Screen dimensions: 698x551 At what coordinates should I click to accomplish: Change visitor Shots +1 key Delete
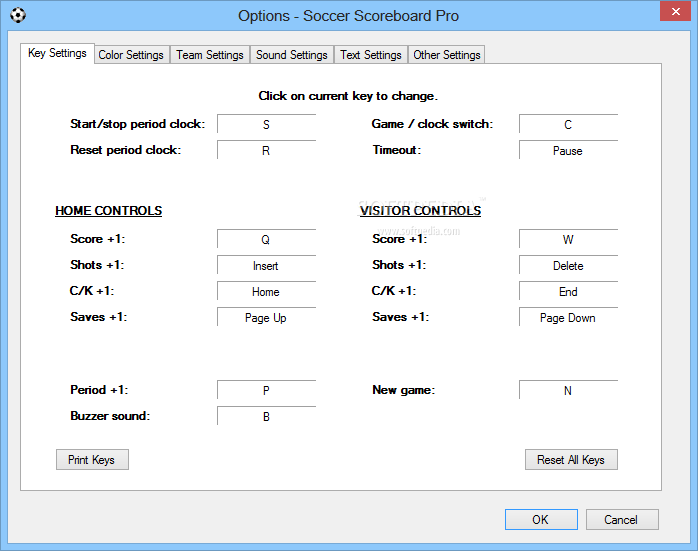[568, 265]
